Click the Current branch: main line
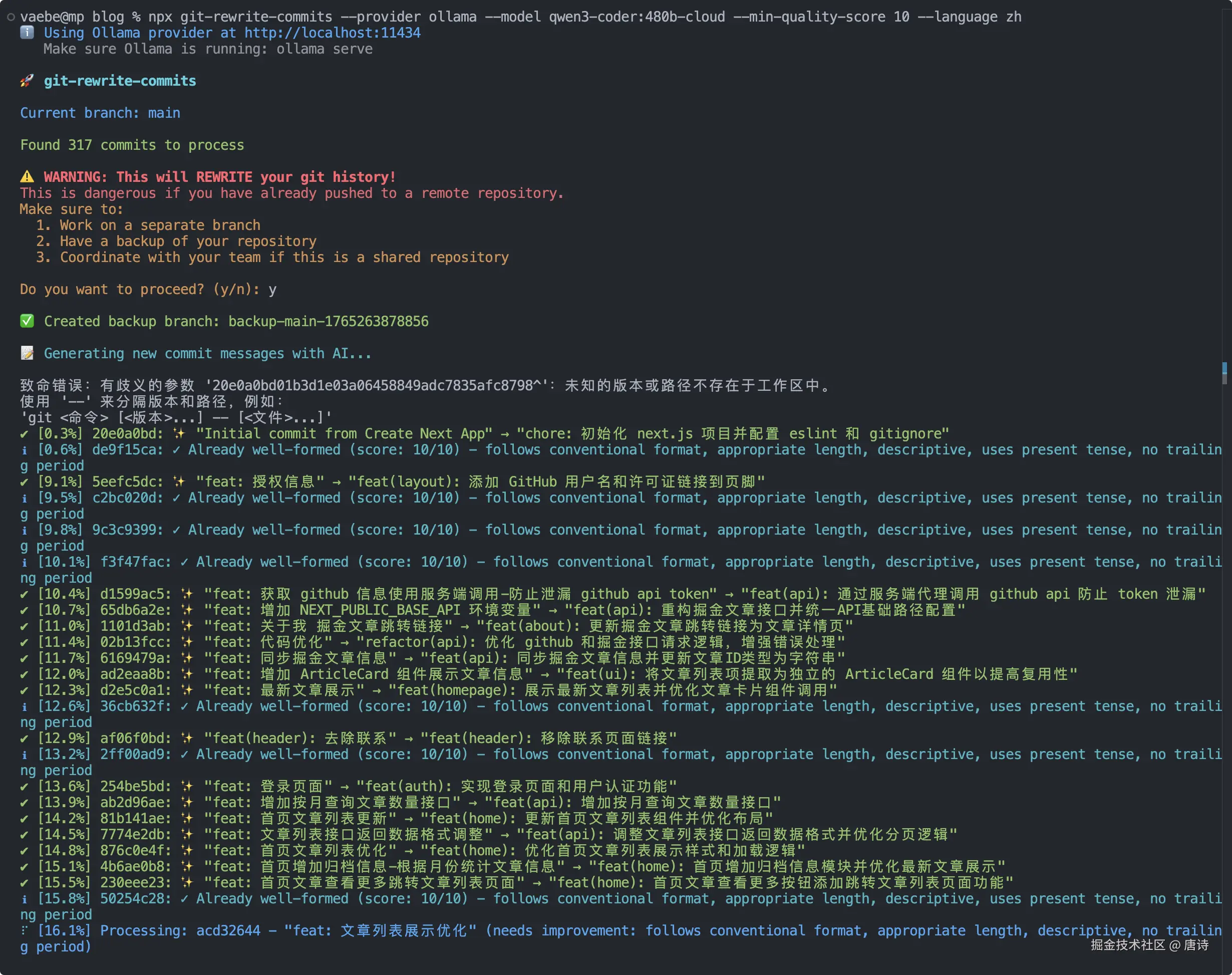Viewport: 1232px width, 975px height. click(x=100, y=113)
